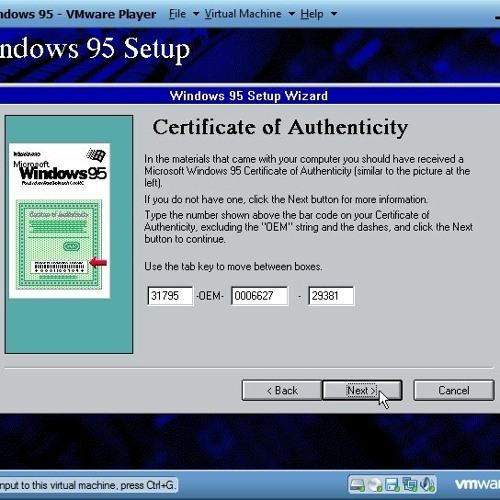Viewport: 500px width, 500px height.
Task: Focus the middle key field 0006627
Action: coord(260,296)
